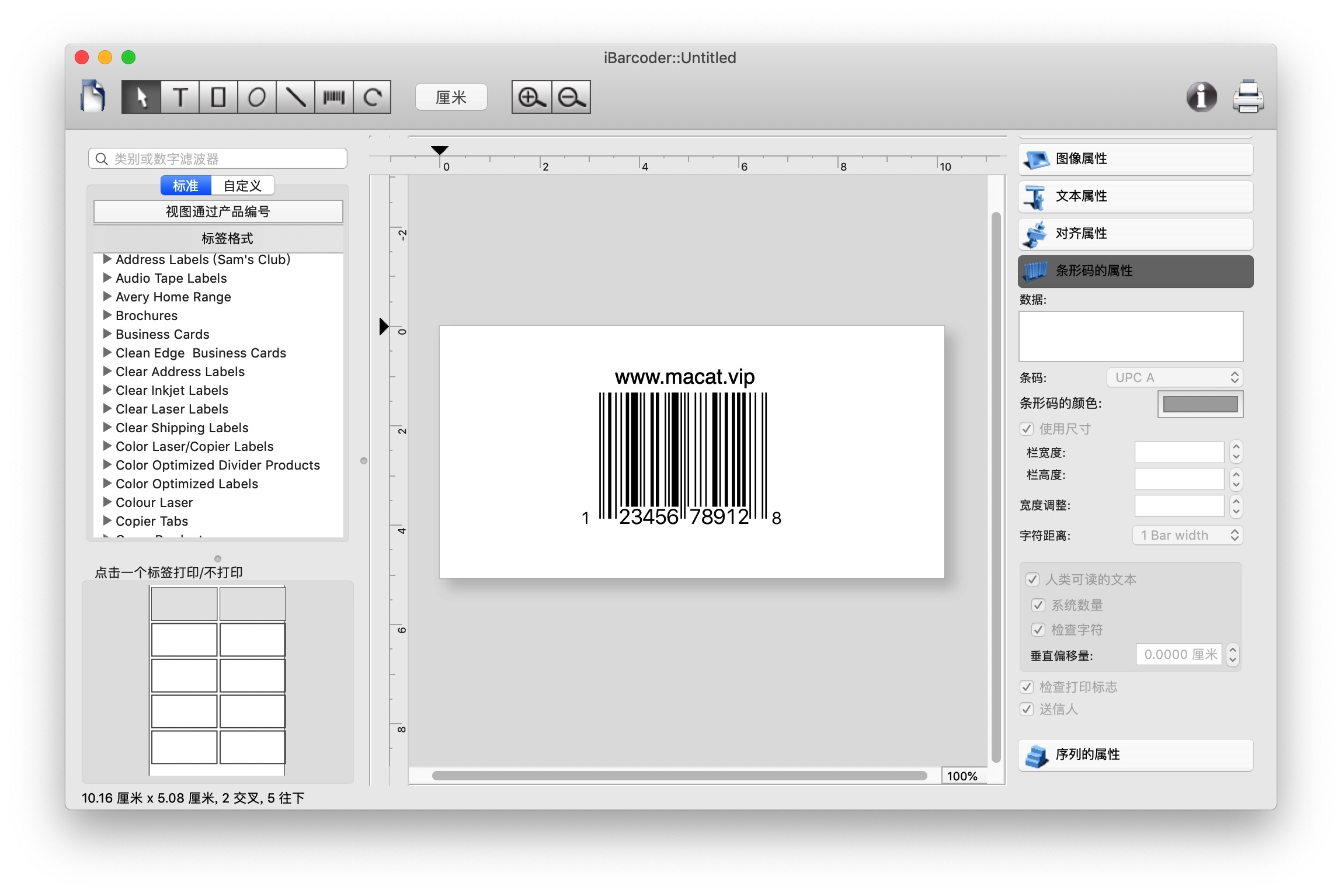Click the 厘米 units button
Image resolution: width=1342 pixels, height=896 pixels.
pos(451,97)
